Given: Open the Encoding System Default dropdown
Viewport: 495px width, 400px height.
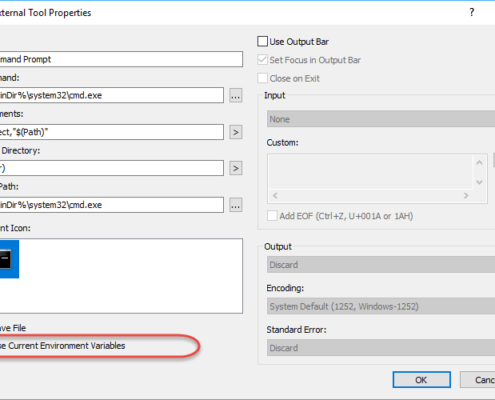Looking at the screenshot, I should [381, 306].
